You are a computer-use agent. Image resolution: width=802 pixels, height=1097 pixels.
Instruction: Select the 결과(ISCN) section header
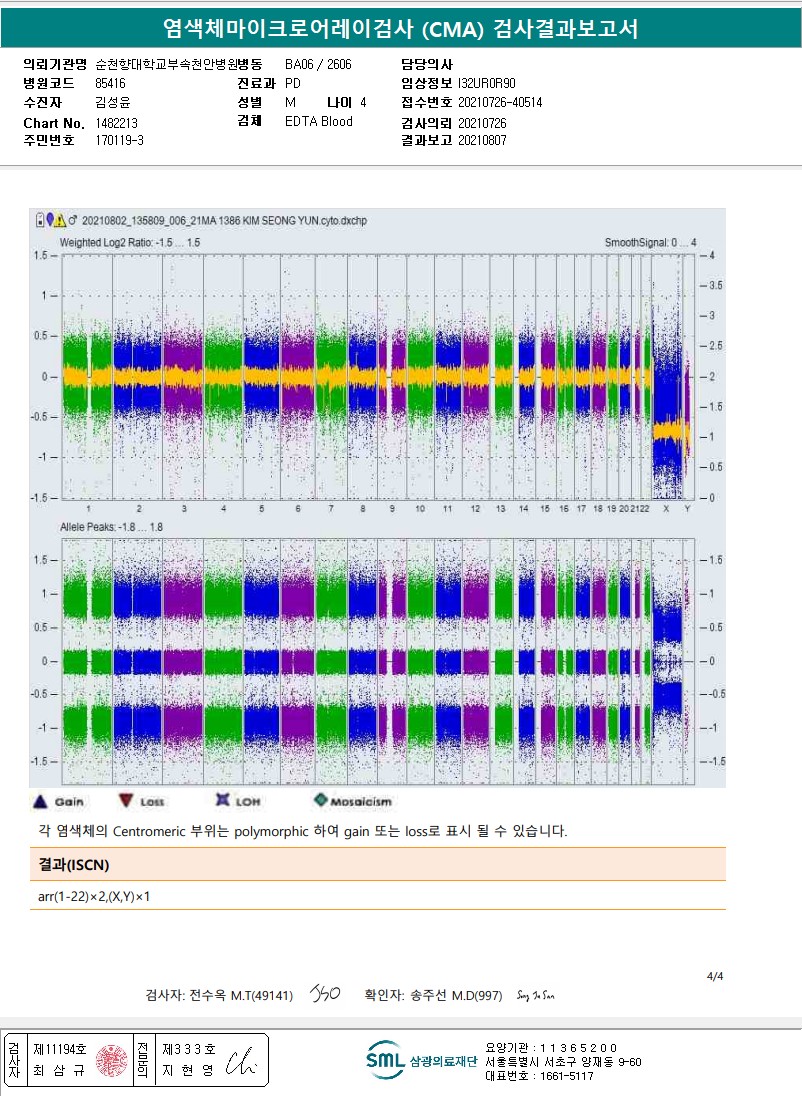click(74, 864)
